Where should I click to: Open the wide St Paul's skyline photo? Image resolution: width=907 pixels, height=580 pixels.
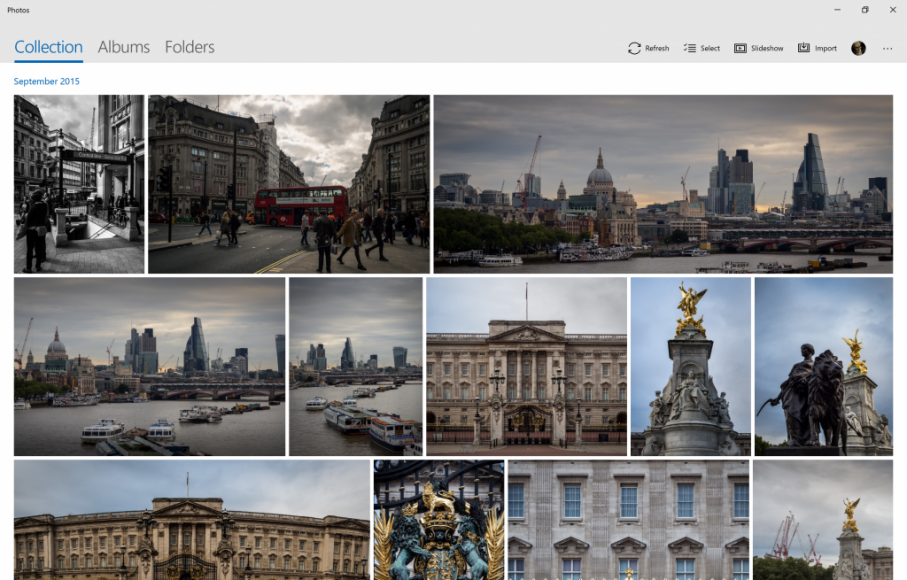point(662,184)
